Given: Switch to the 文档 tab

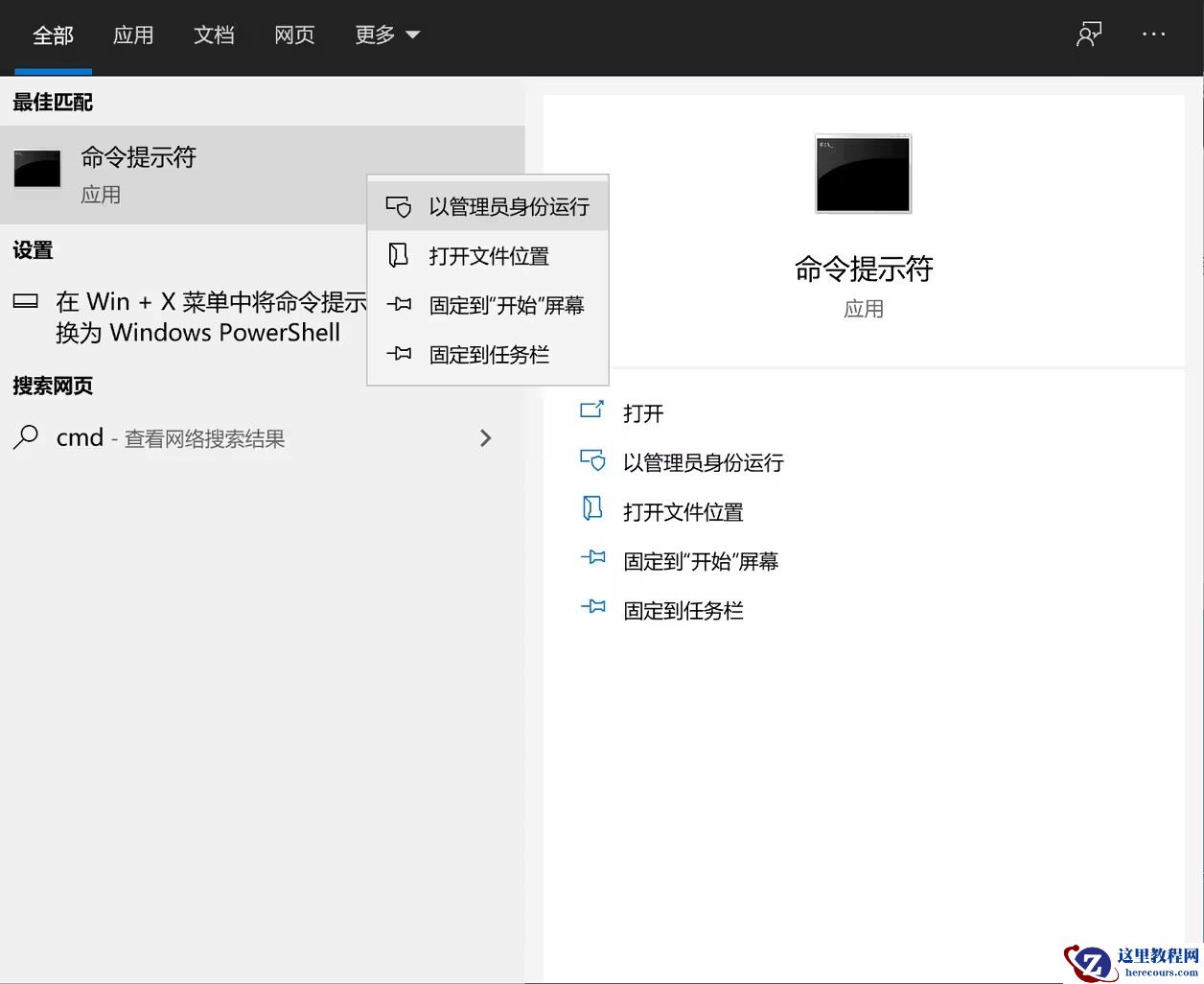Looking at the screenshot, I should click(214, 34).
